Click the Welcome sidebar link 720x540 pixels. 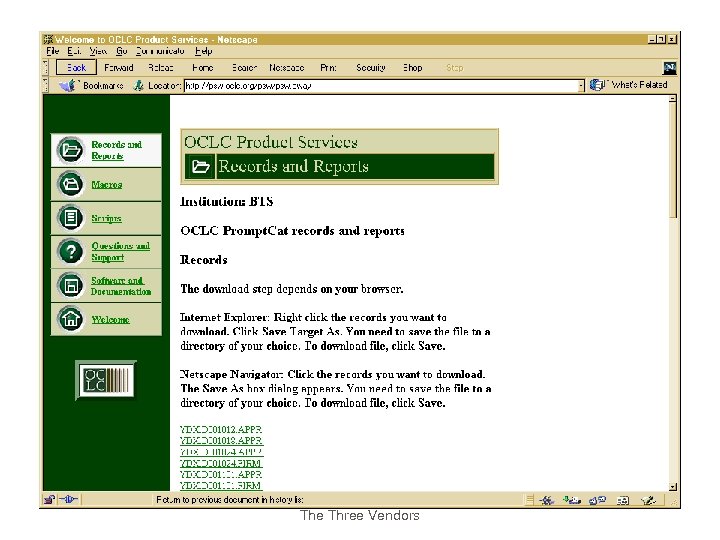point(110,319)
